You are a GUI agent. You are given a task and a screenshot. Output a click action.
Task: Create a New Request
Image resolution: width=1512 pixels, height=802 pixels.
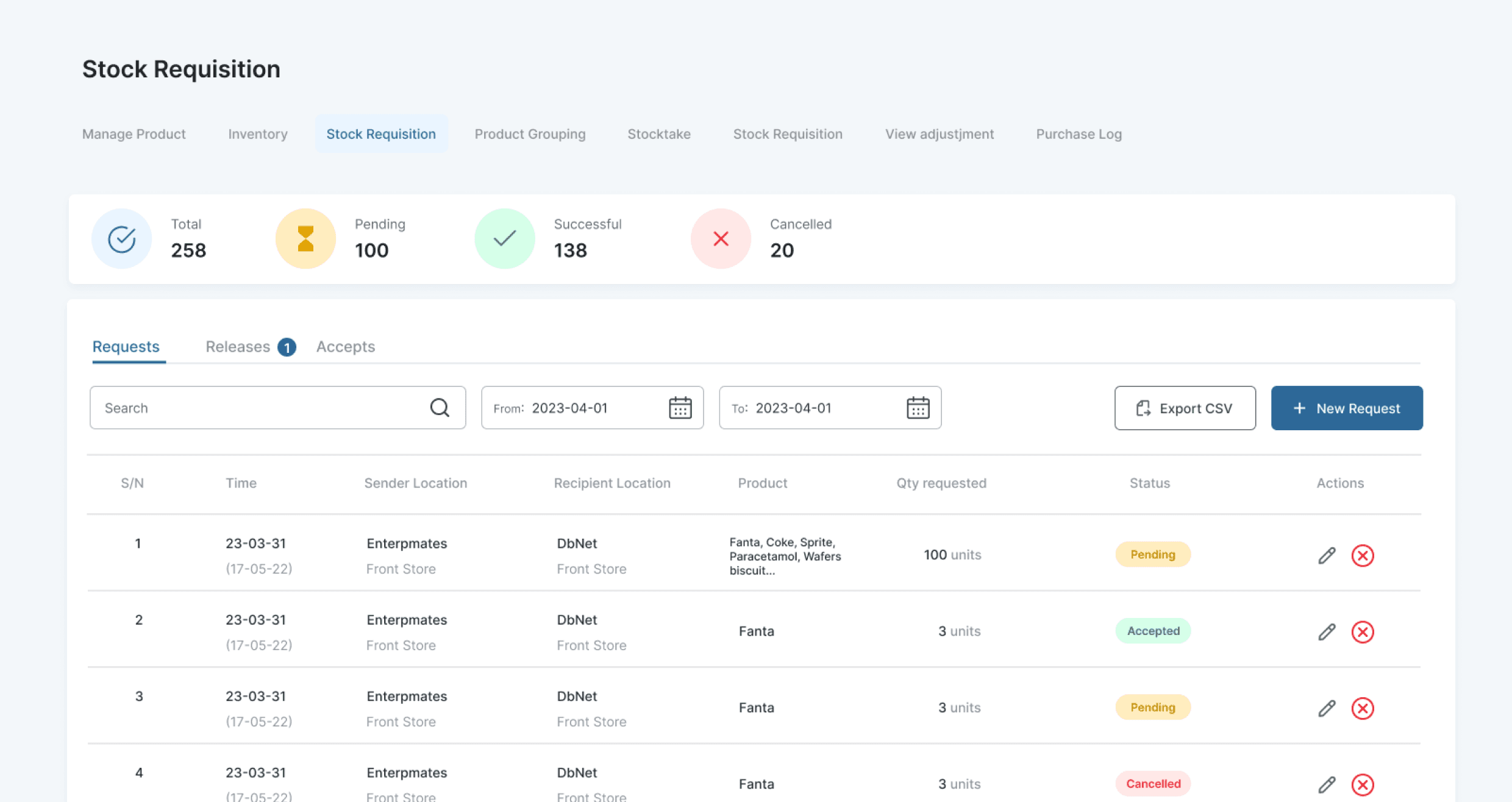point(1346,408)
